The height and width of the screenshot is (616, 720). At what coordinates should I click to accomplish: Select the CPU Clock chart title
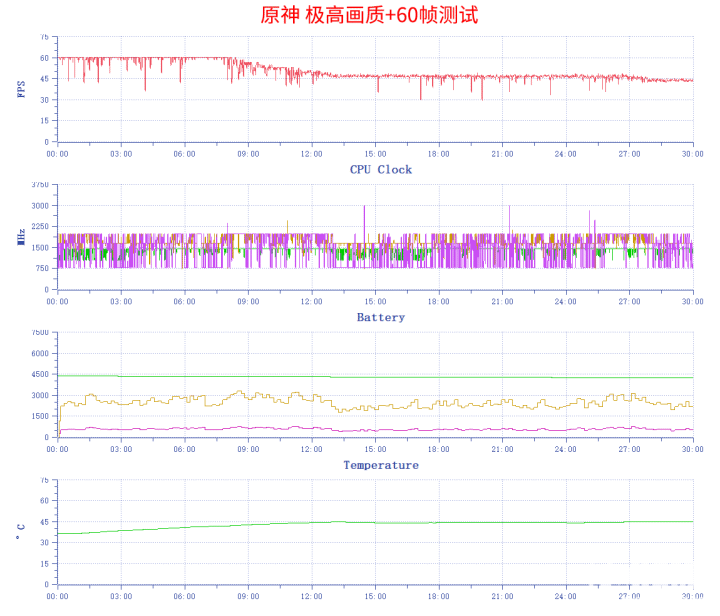pyautogui.click(x=381, y=170)
